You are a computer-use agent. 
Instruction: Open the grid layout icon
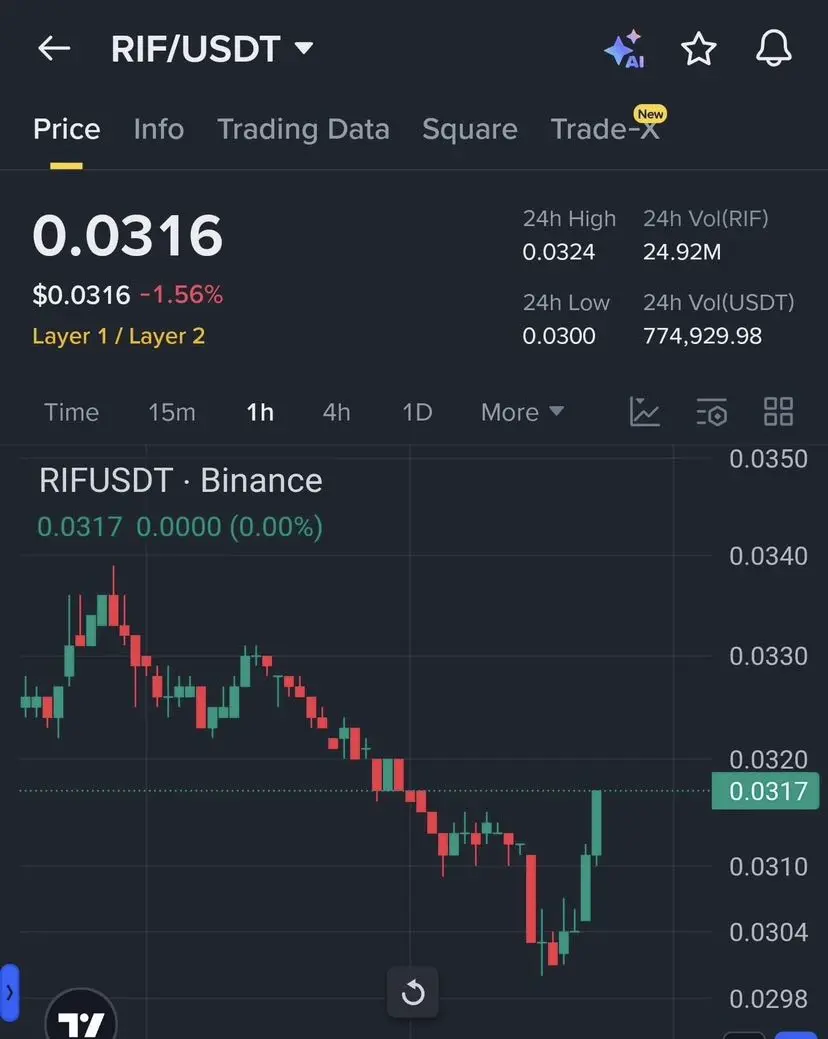coord(778,411)
